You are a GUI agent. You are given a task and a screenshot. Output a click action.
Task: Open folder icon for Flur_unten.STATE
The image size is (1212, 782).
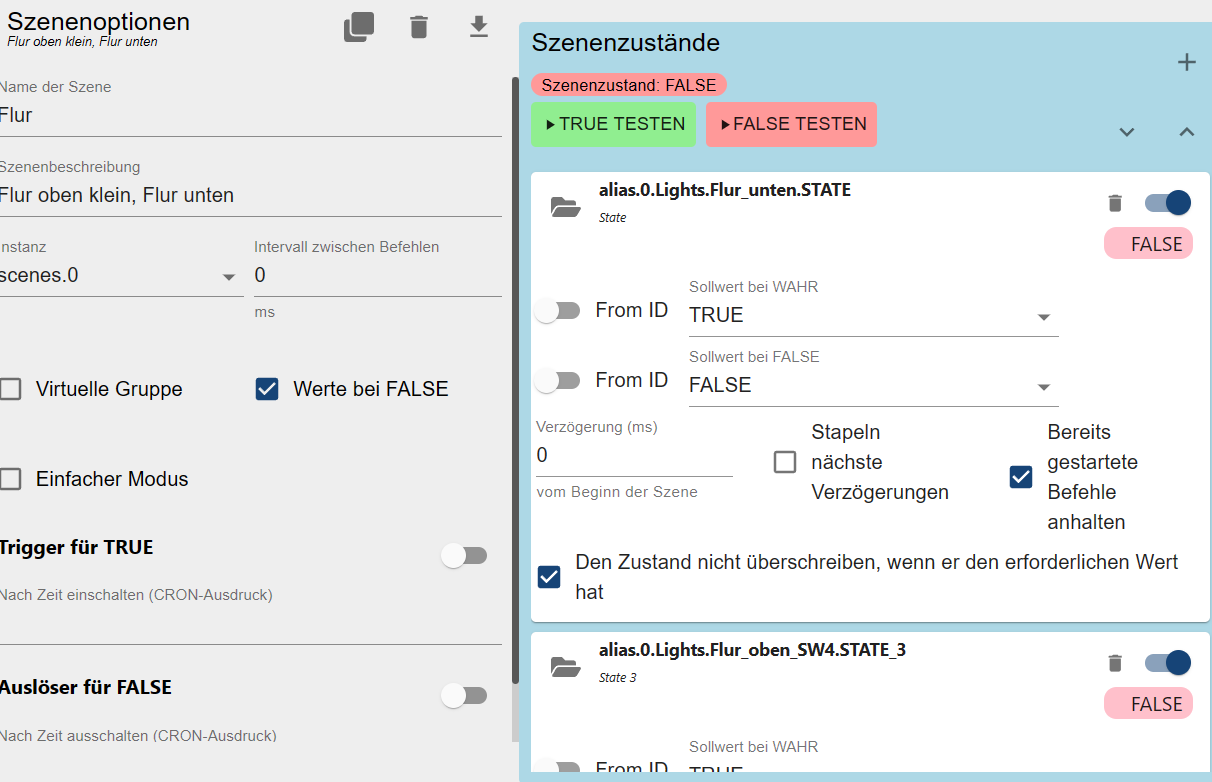click(566, 207)
